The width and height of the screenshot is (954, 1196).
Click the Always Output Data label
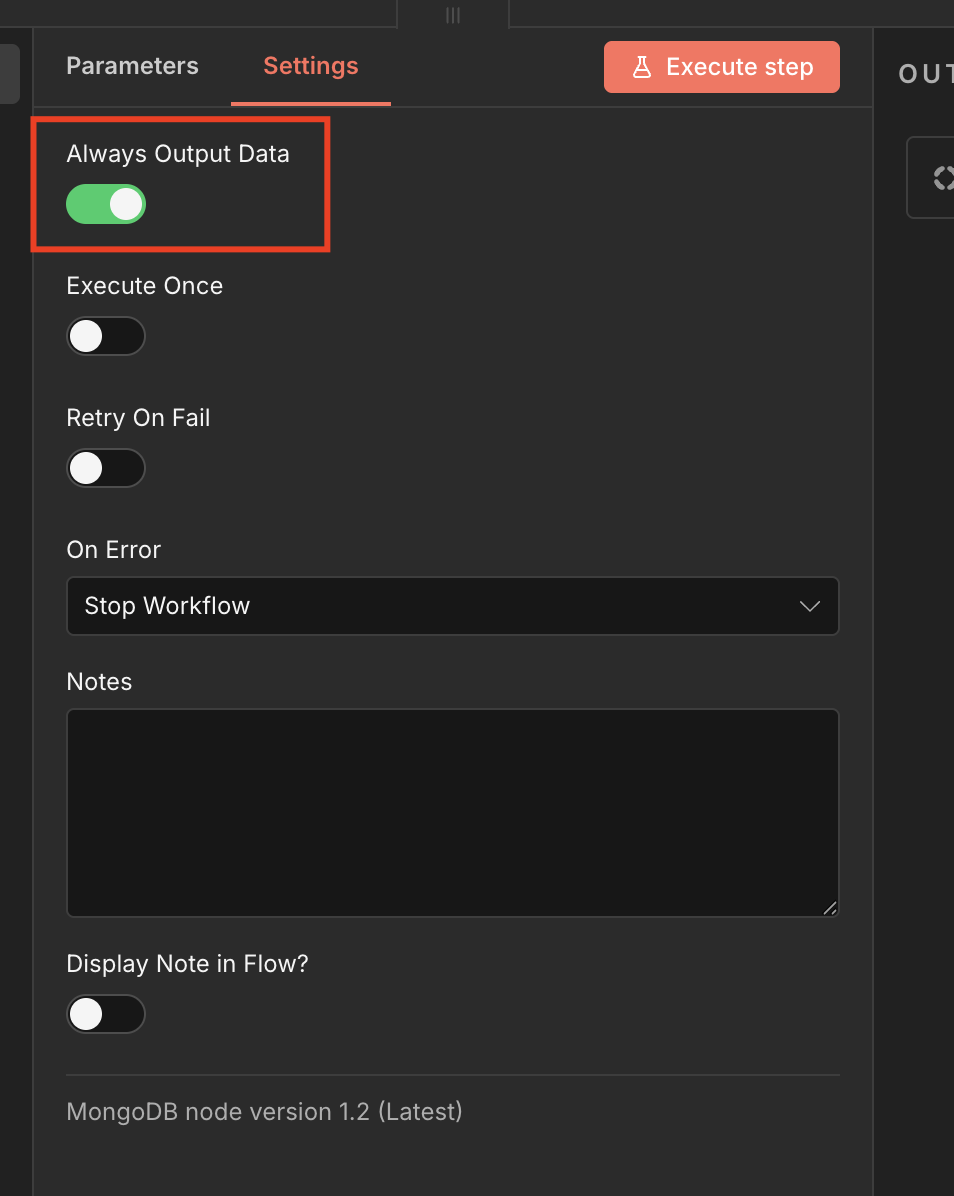(178, 154)
